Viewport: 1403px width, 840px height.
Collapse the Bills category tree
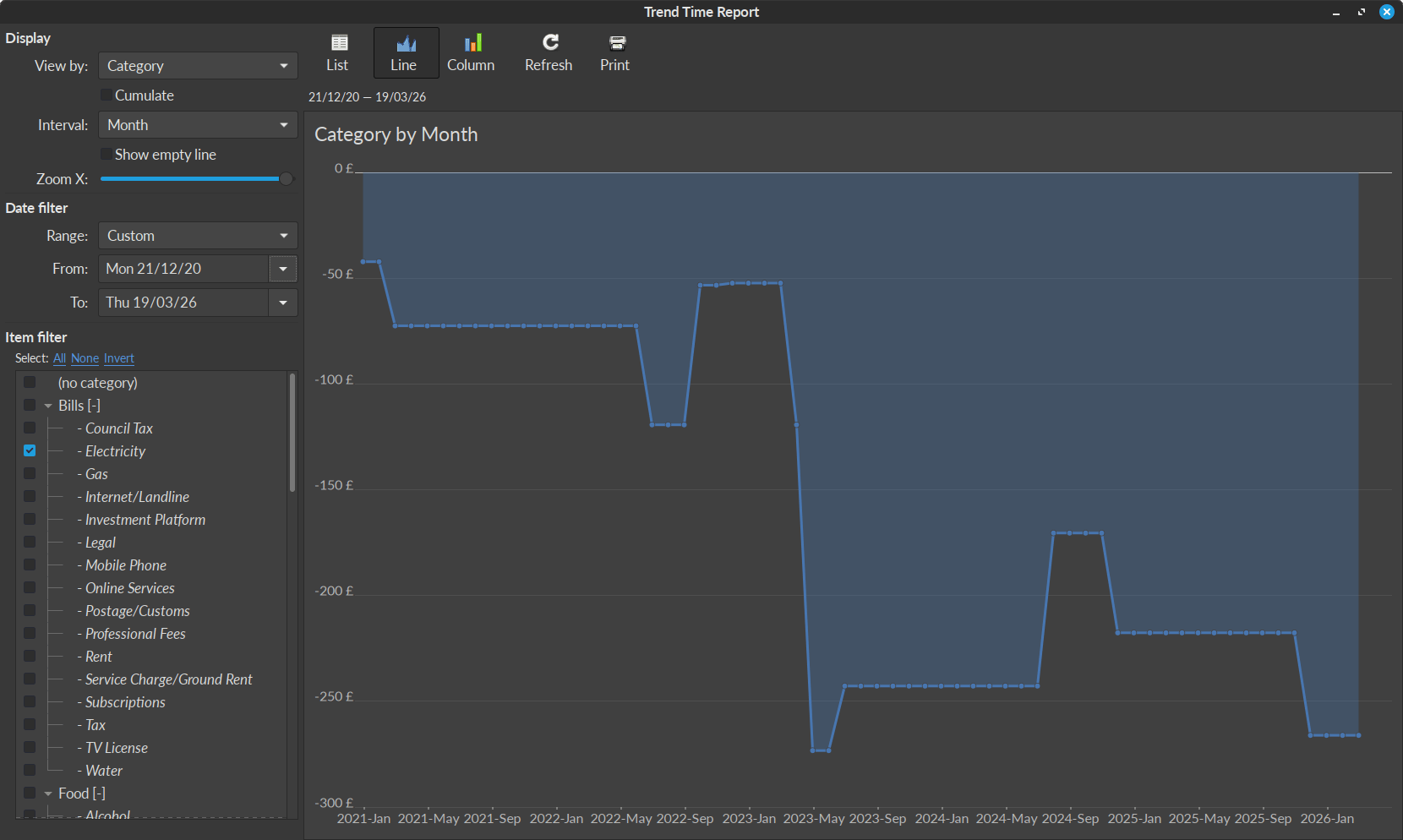coord(48,406)
